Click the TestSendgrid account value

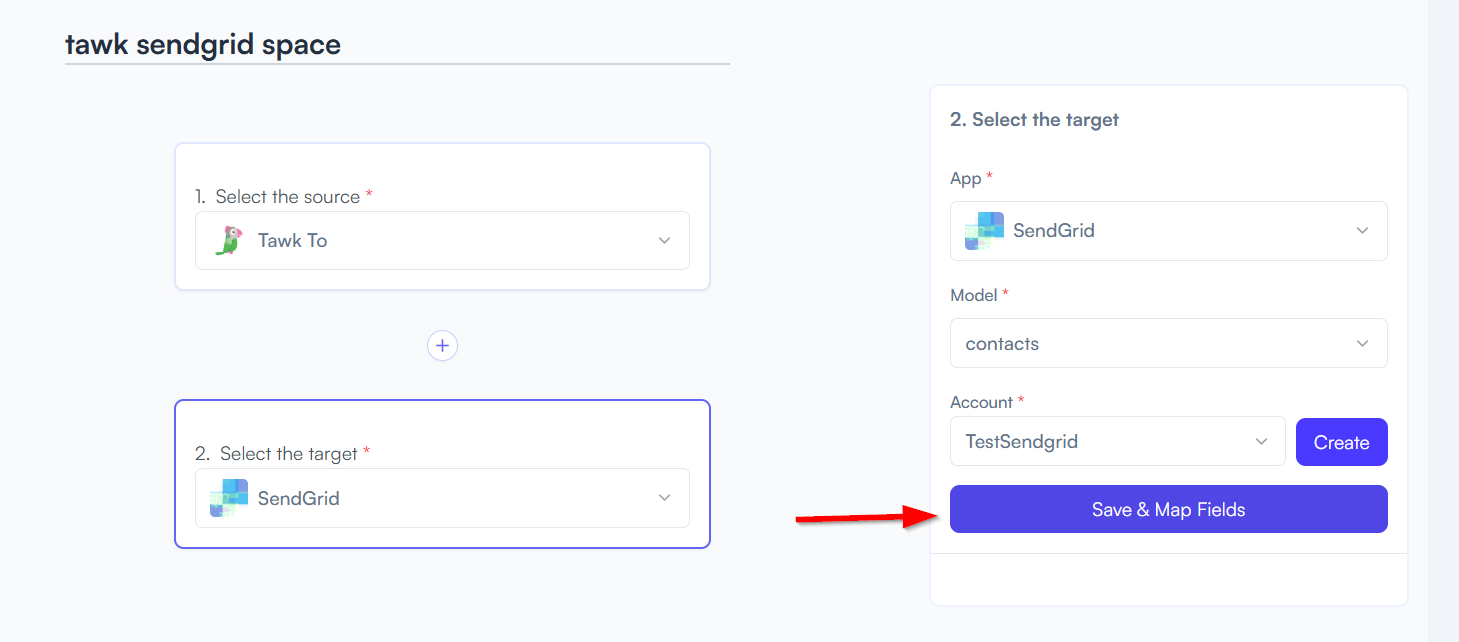[x=1021, y=441]
